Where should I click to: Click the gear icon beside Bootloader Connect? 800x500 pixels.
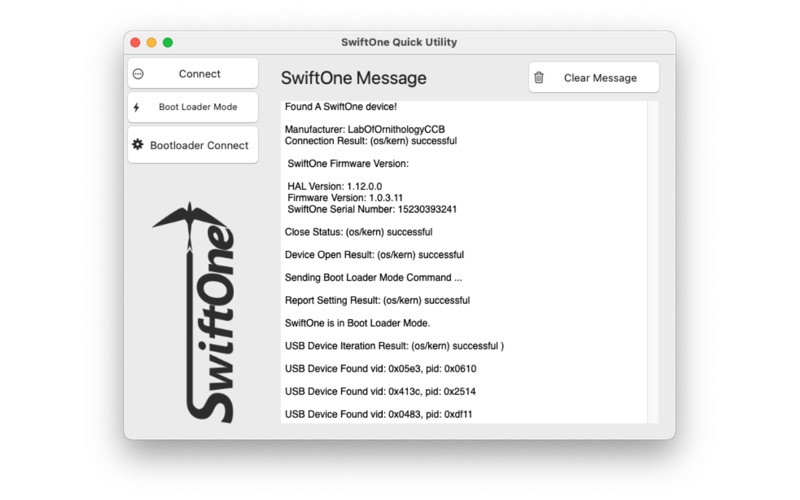[x=138, y=145]
